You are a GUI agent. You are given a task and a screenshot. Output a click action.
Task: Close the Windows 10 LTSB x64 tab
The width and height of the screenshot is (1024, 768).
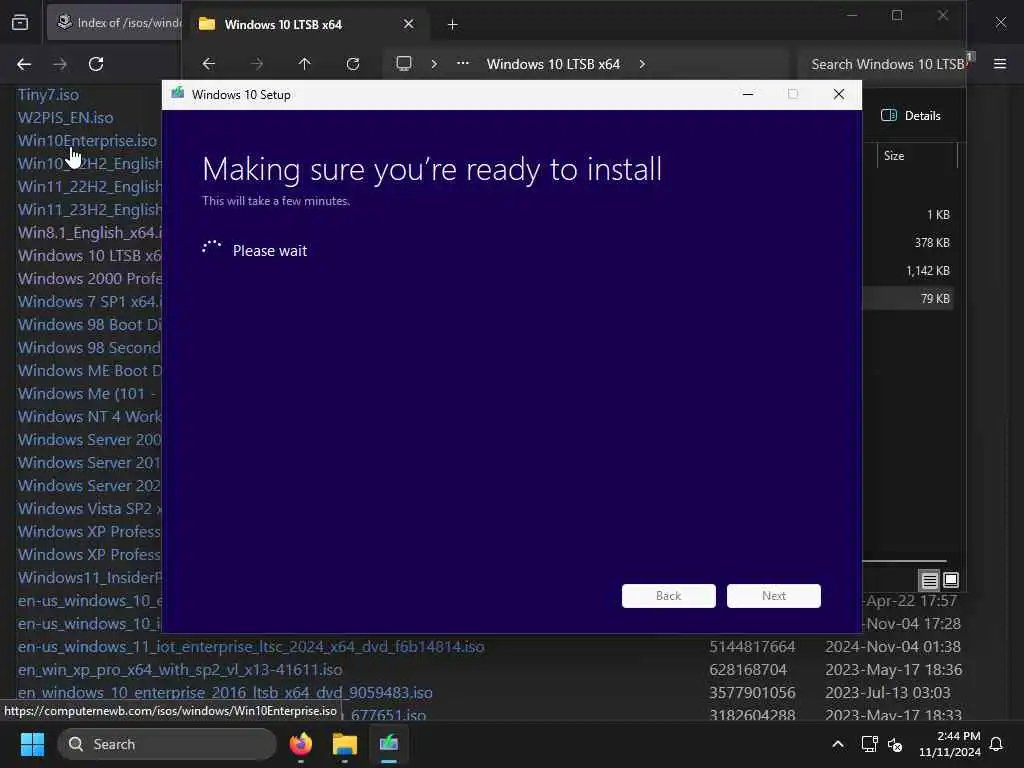click(x=409, y=24)
